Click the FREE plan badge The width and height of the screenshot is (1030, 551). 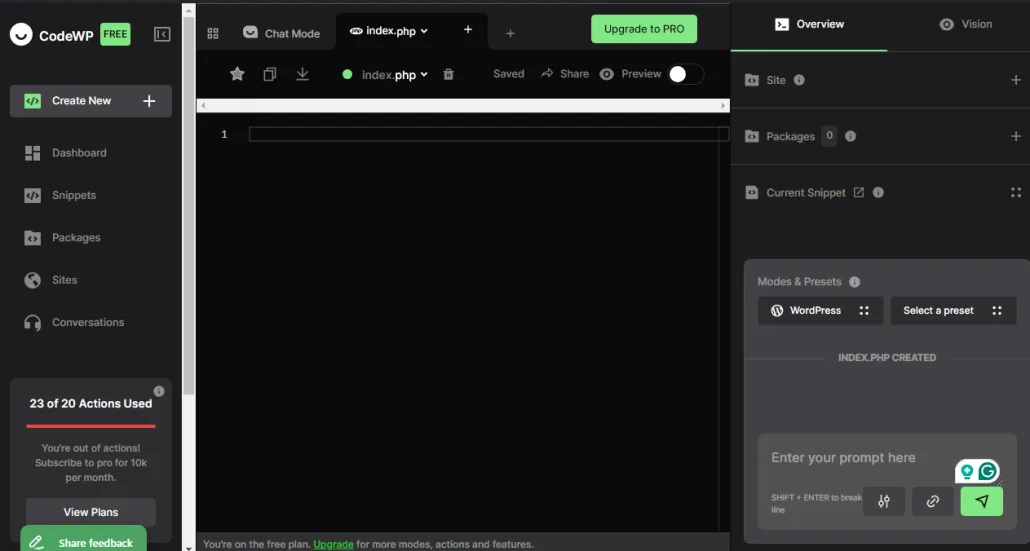115,34
